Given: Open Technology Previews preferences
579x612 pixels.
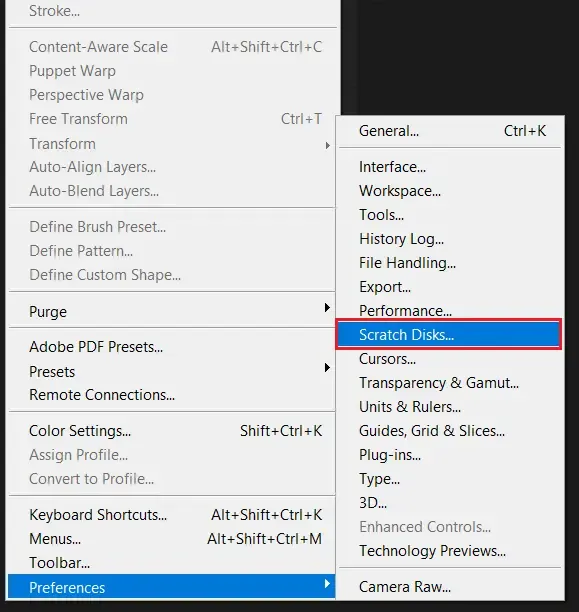Looking at the screenshot, I should click(x=450, y=551).
